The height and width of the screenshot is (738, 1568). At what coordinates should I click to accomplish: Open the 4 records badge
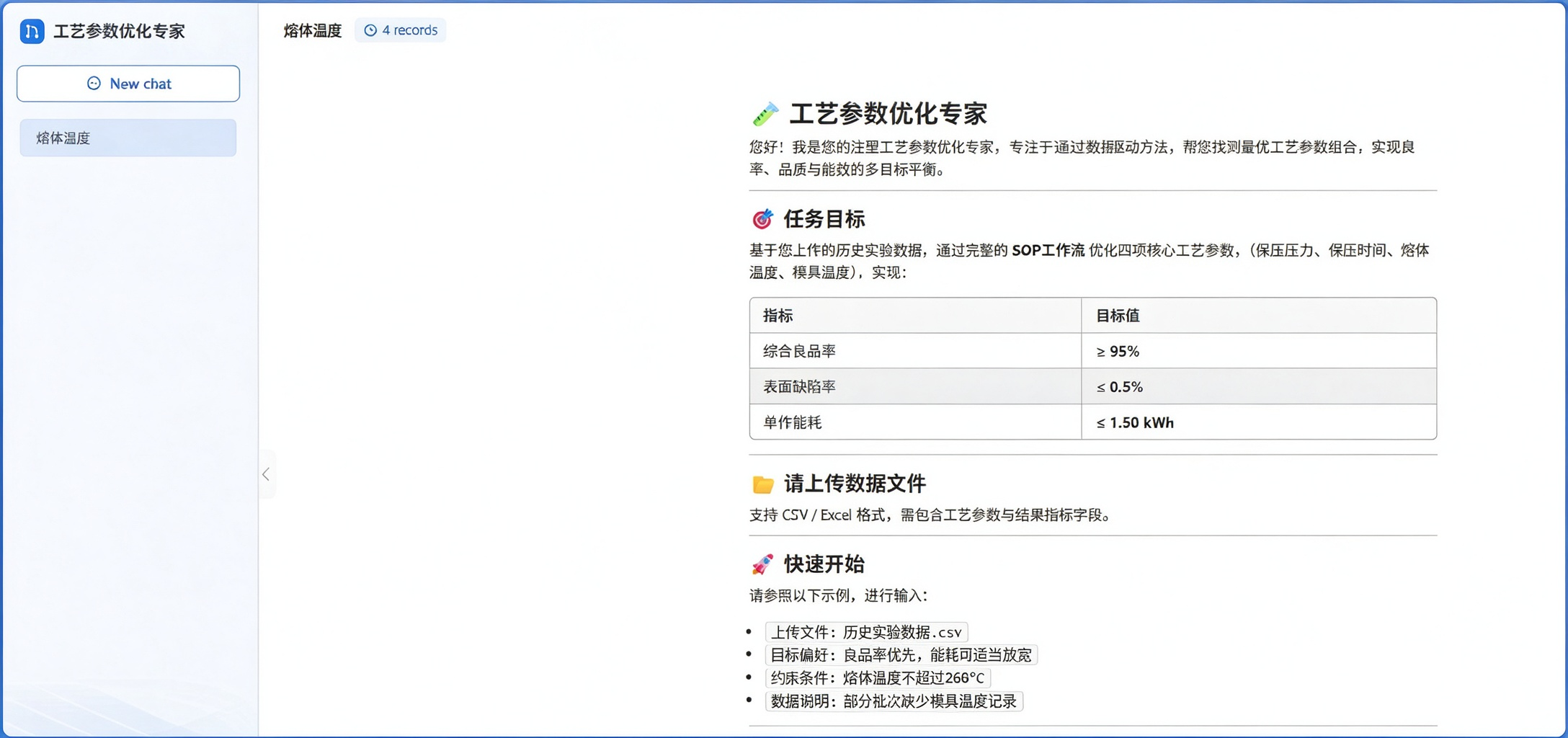(401, 30)
